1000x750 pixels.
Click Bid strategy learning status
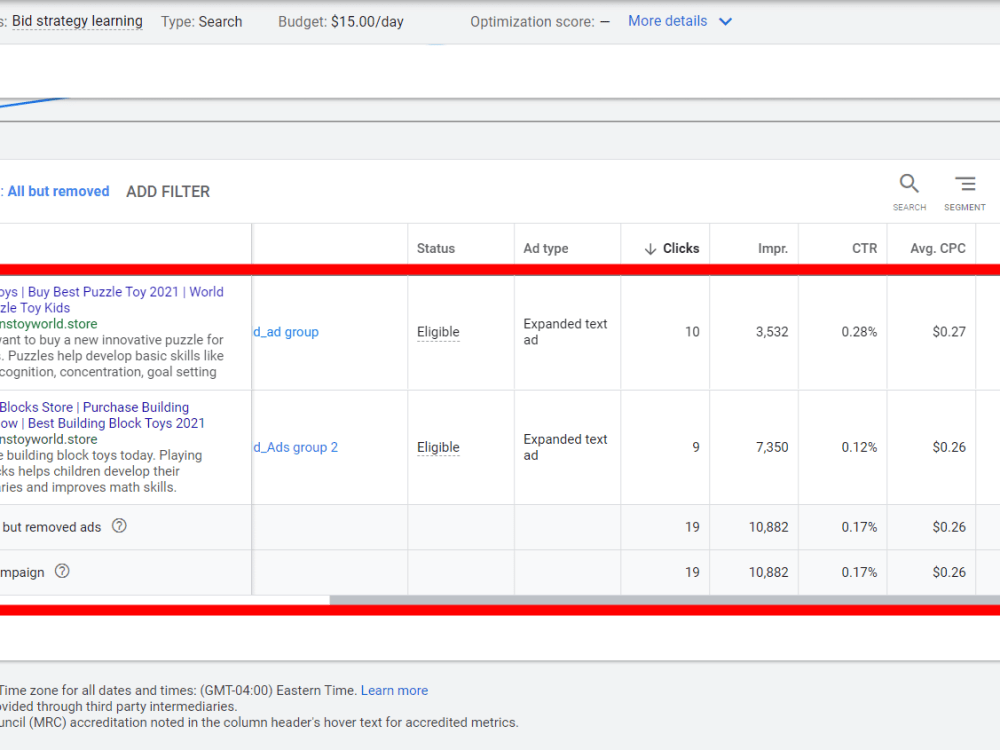tap(77, 21)
